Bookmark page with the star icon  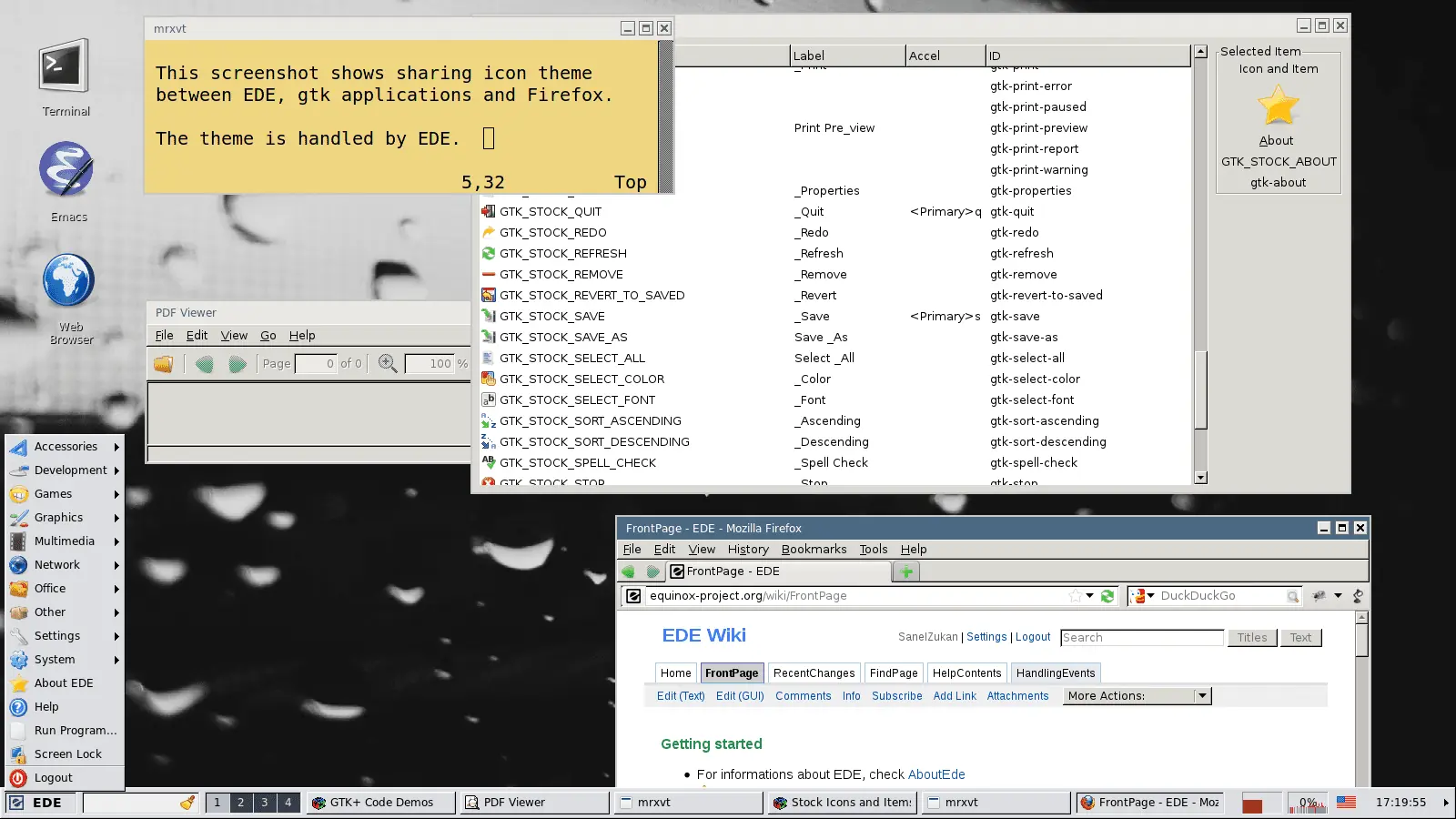pyautogui.click(x=1076, y=596)
